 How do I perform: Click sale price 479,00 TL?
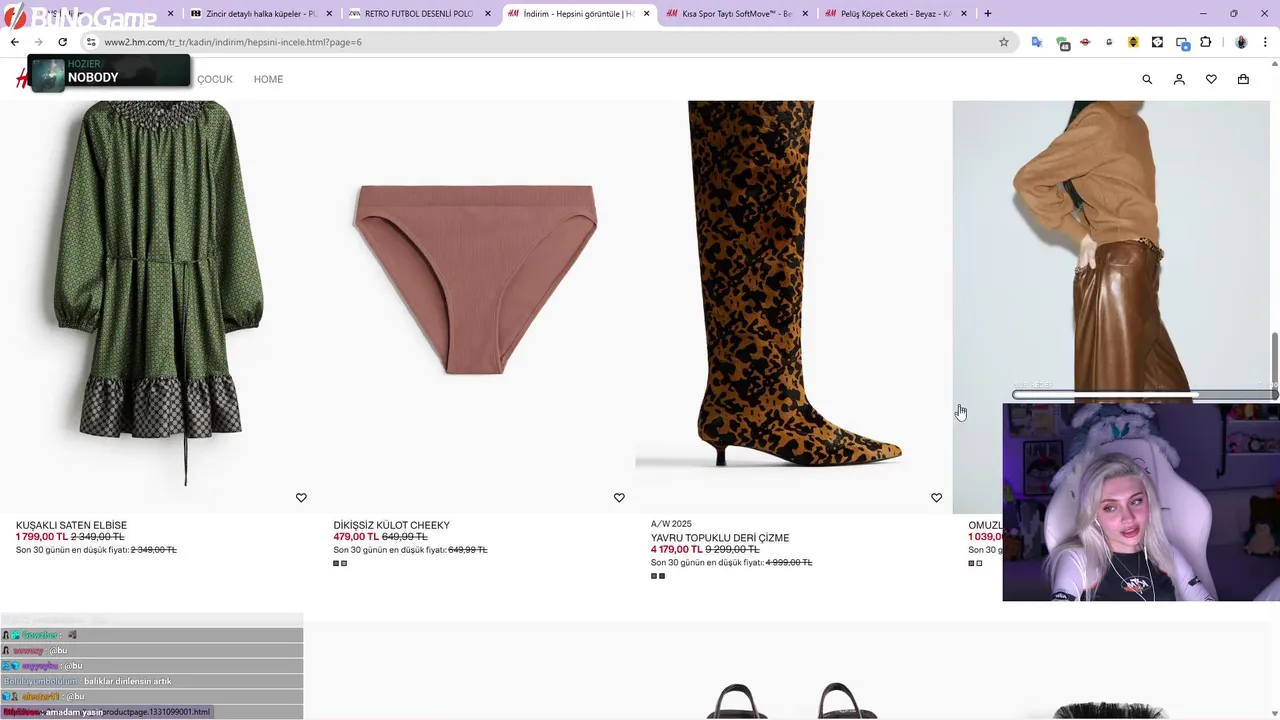click(x=356, y=537)
